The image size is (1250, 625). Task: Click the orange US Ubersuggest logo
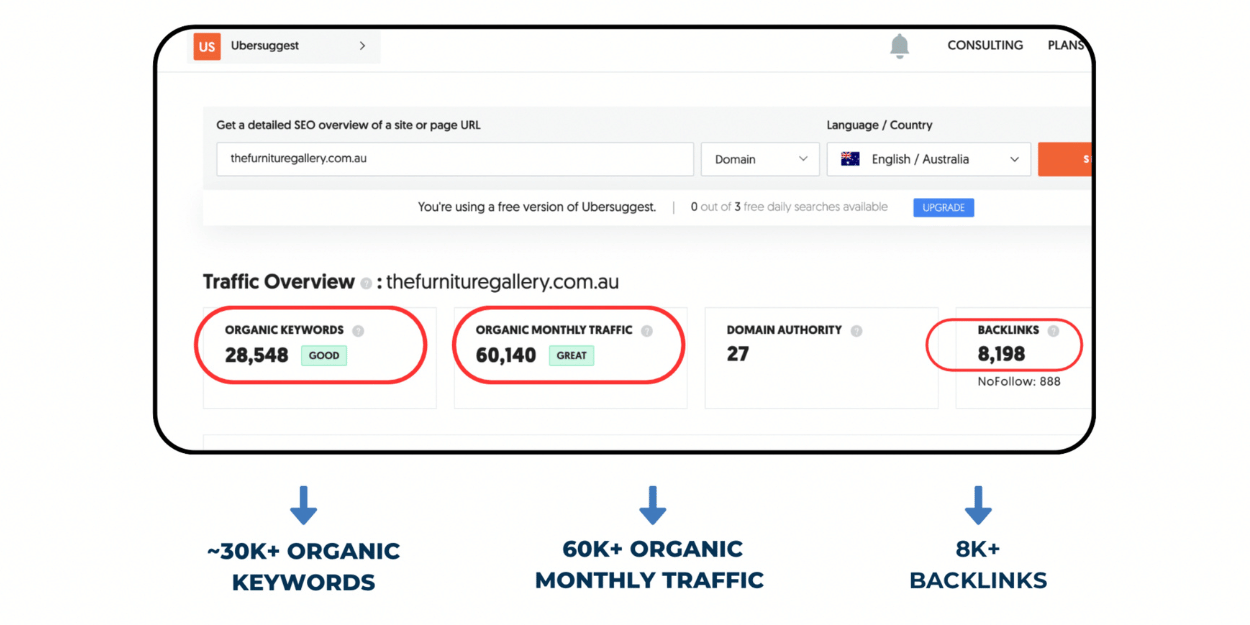coord(207,46)
